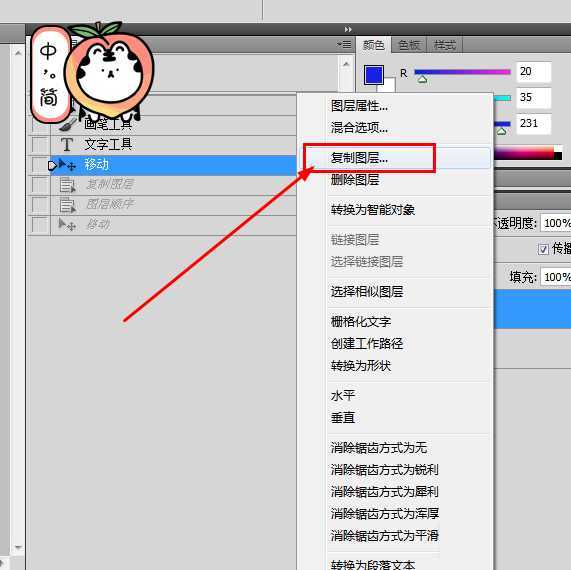
Task: Choose 消除锯齿方式为平滑 from the menu
Action: (x=385, y=536)
